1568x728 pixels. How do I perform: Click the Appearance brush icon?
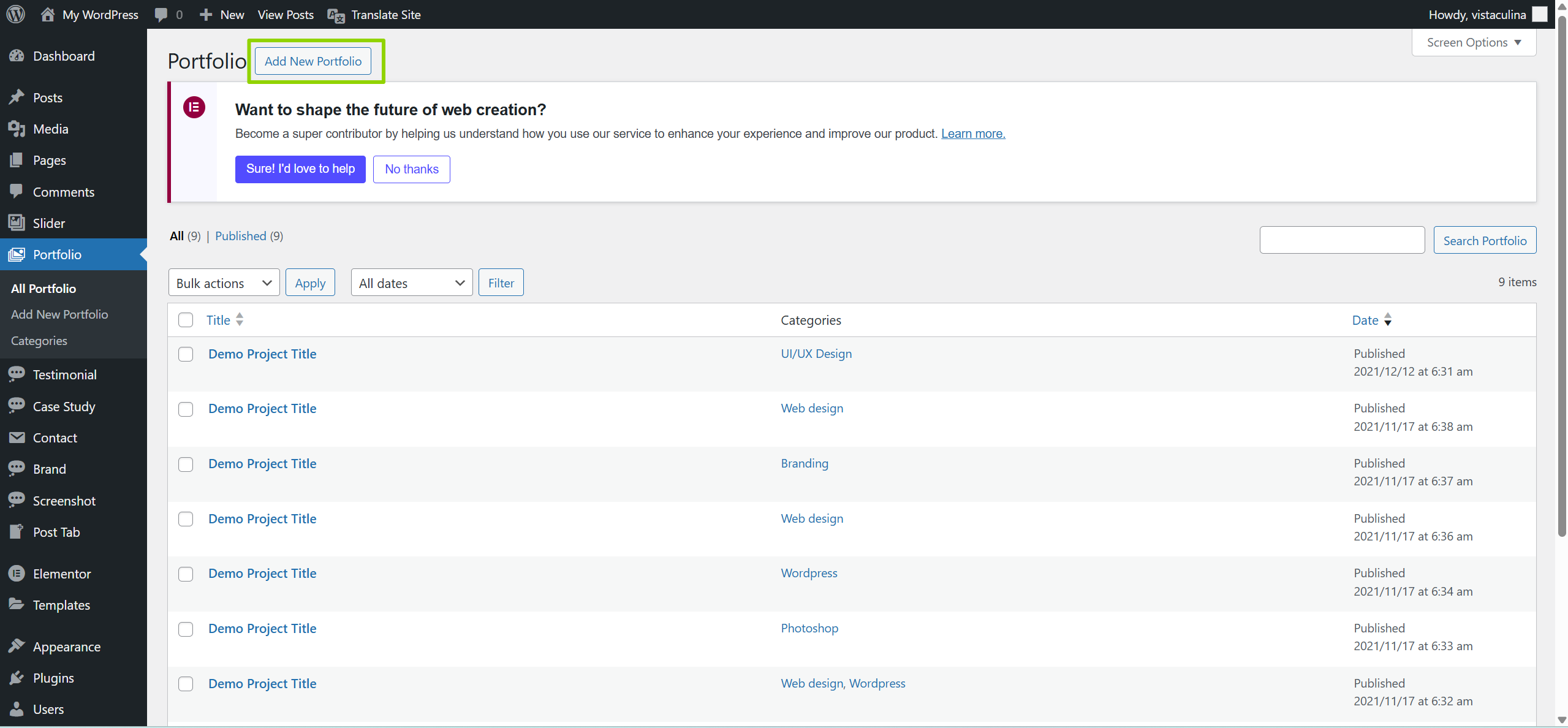(x=17, y=646)
